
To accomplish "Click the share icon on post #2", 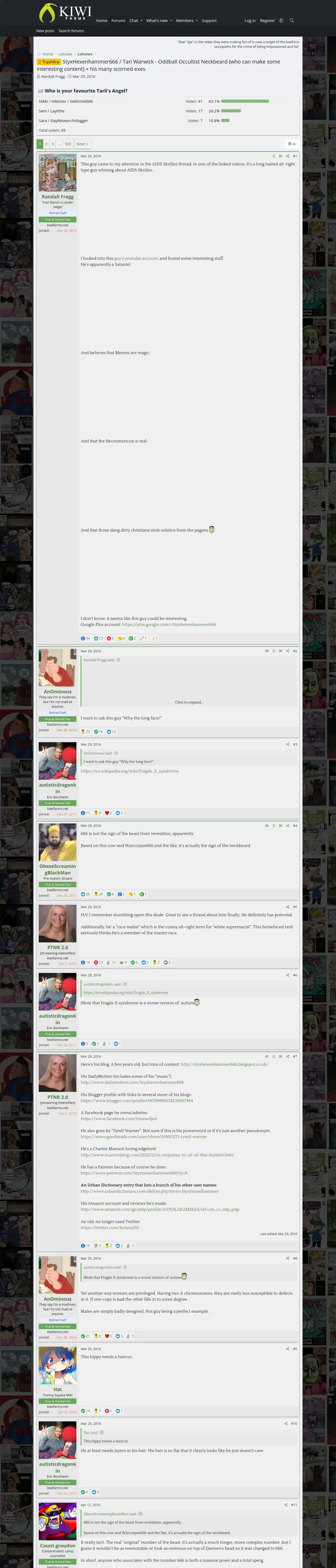I will click(288, 651).
